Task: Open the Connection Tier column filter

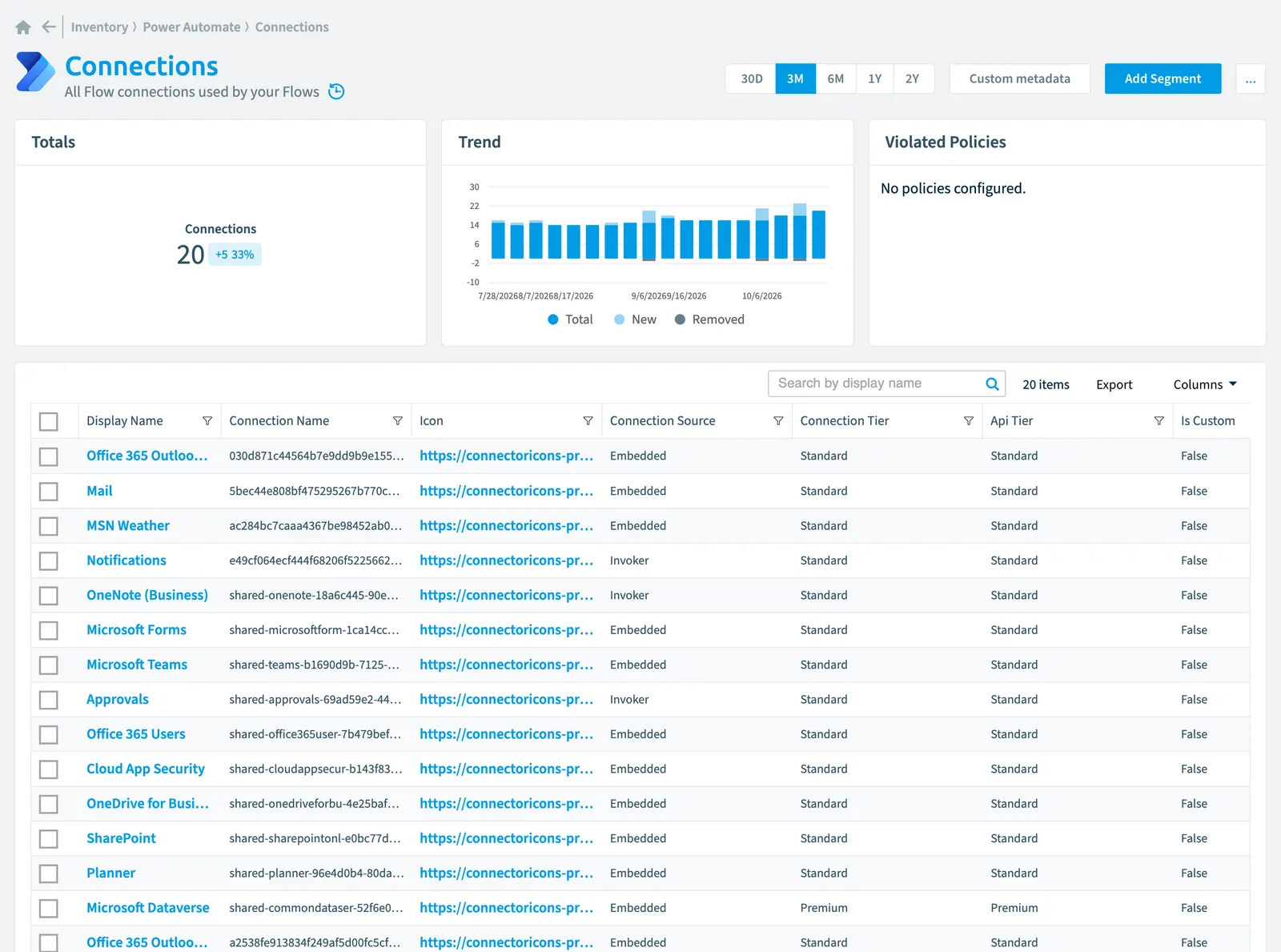Action: [969, 421]
